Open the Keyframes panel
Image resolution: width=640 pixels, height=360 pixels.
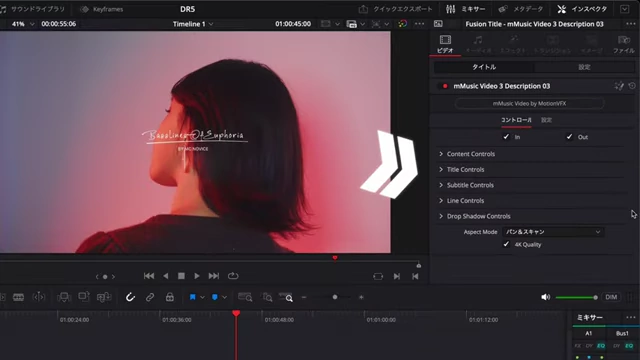(101, 9)
